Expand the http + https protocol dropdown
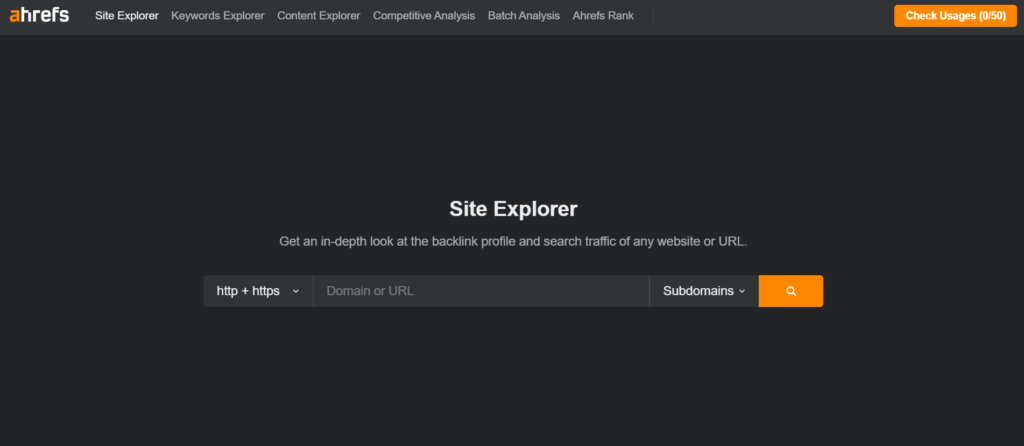 click(258, 291)
